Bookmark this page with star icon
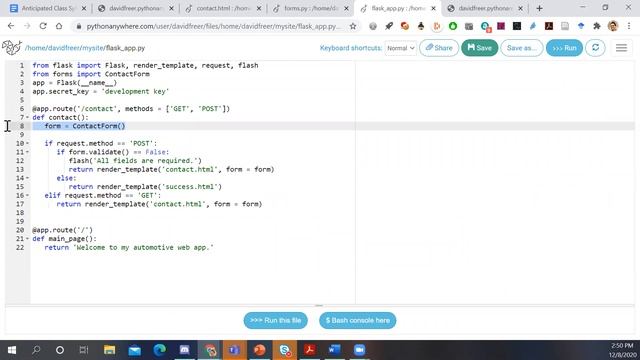Image resolution: width=640 pixels, height=360 pixels. (x=353, y=26)
